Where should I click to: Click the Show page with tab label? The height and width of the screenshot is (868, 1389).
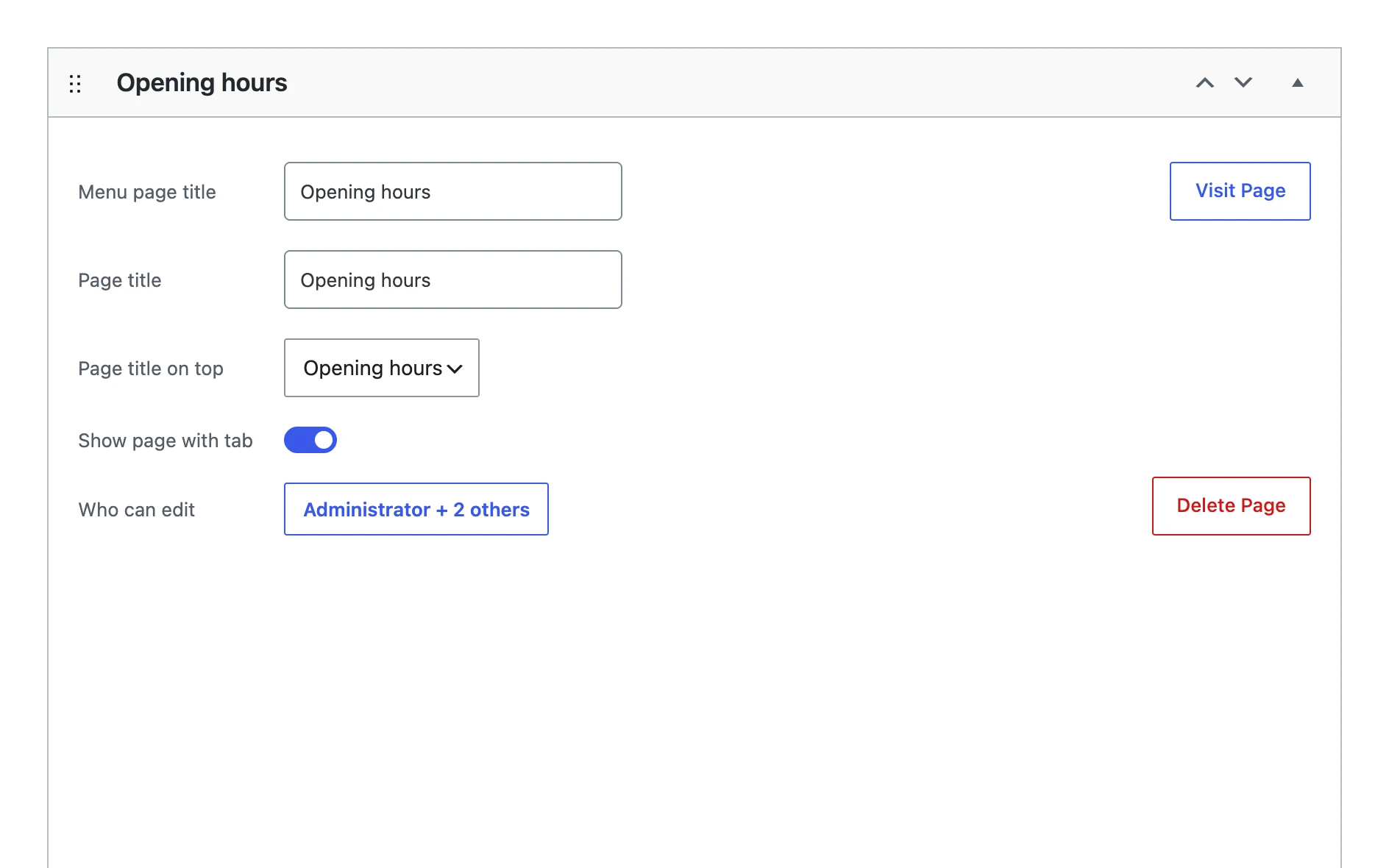click(x=166, y=441)
